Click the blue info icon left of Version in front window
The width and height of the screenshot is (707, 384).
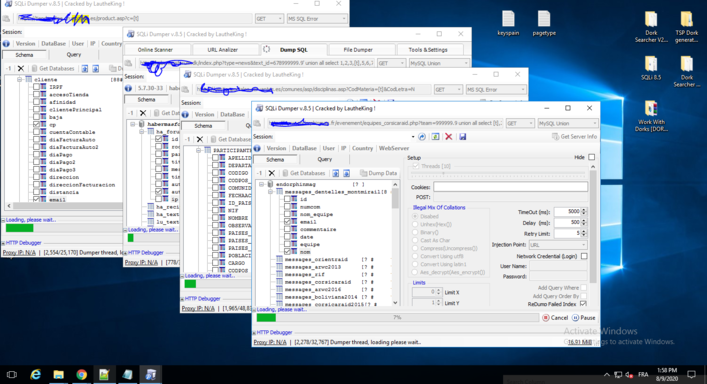coord(257,148)
